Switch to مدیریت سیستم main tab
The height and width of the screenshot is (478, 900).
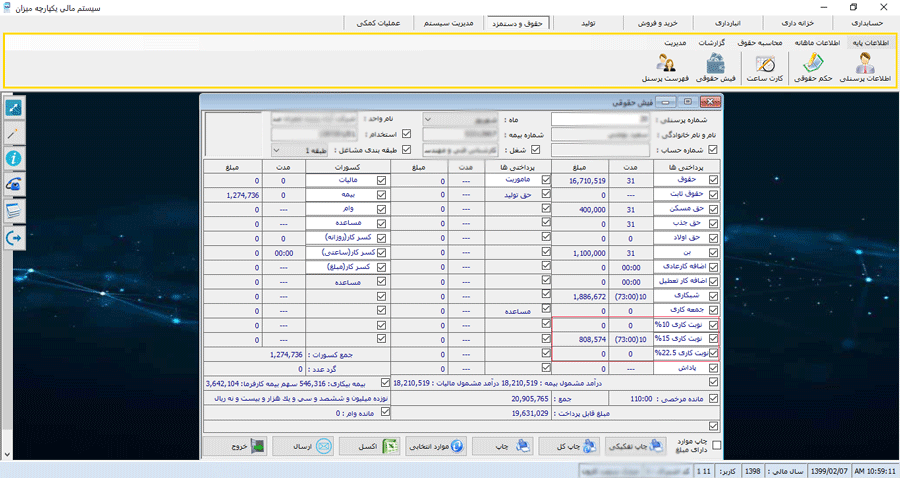449,23
